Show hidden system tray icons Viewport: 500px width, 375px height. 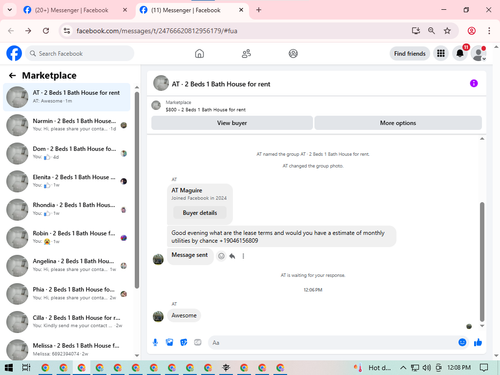pyautogui.click(x=403, y=368)
